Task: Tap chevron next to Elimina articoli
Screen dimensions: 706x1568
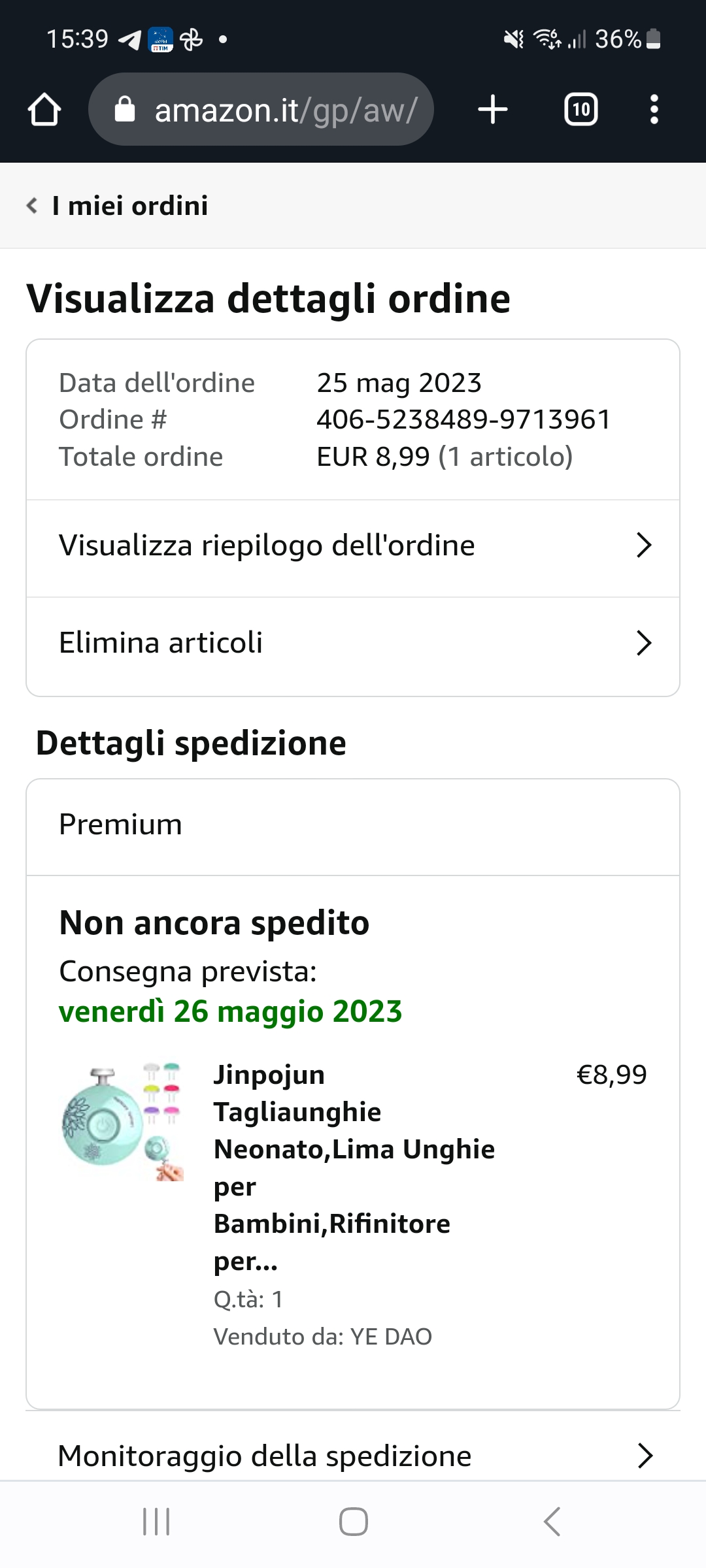Action: click(644, 643)
